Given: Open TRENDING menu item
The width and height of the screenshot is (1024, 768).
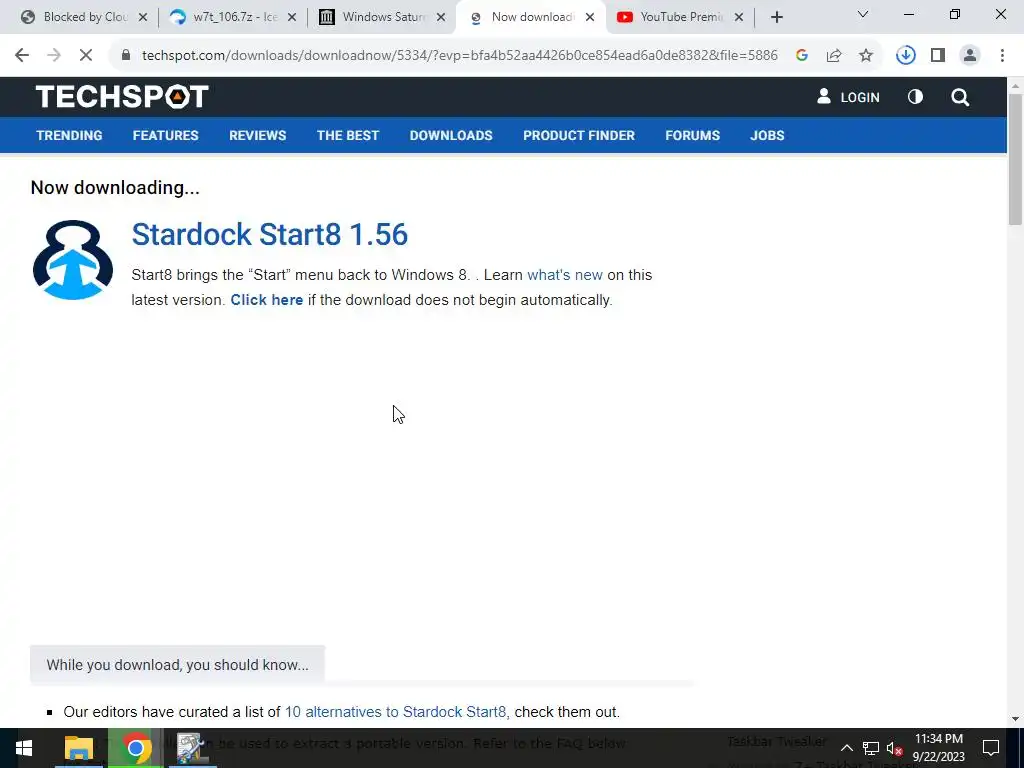Looking at the screenshot, I should (x=69, y=135).
